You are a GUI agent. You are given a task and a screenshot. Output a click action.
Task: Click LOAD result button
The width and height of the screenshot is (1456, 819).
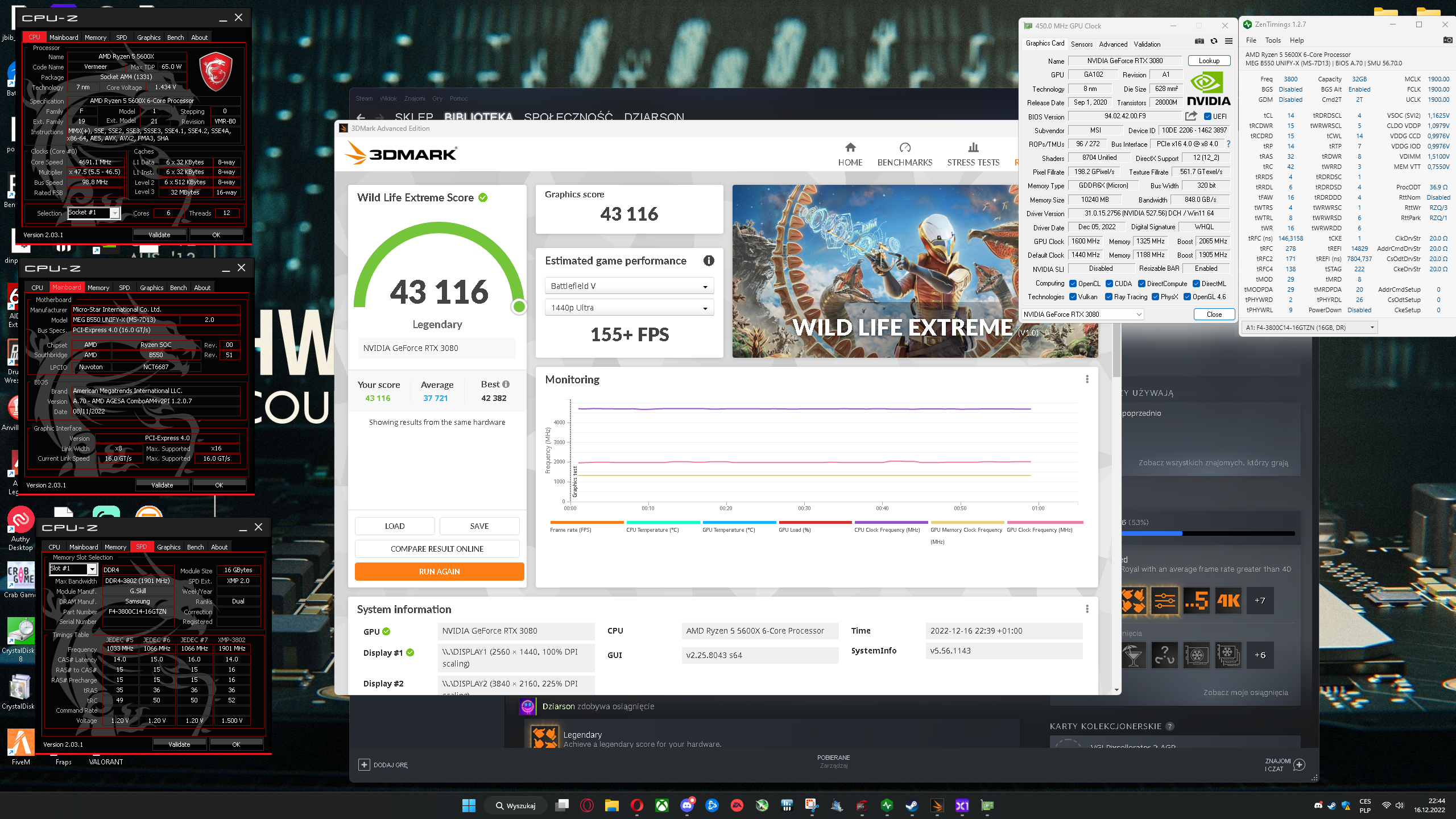tap(395, 526)
